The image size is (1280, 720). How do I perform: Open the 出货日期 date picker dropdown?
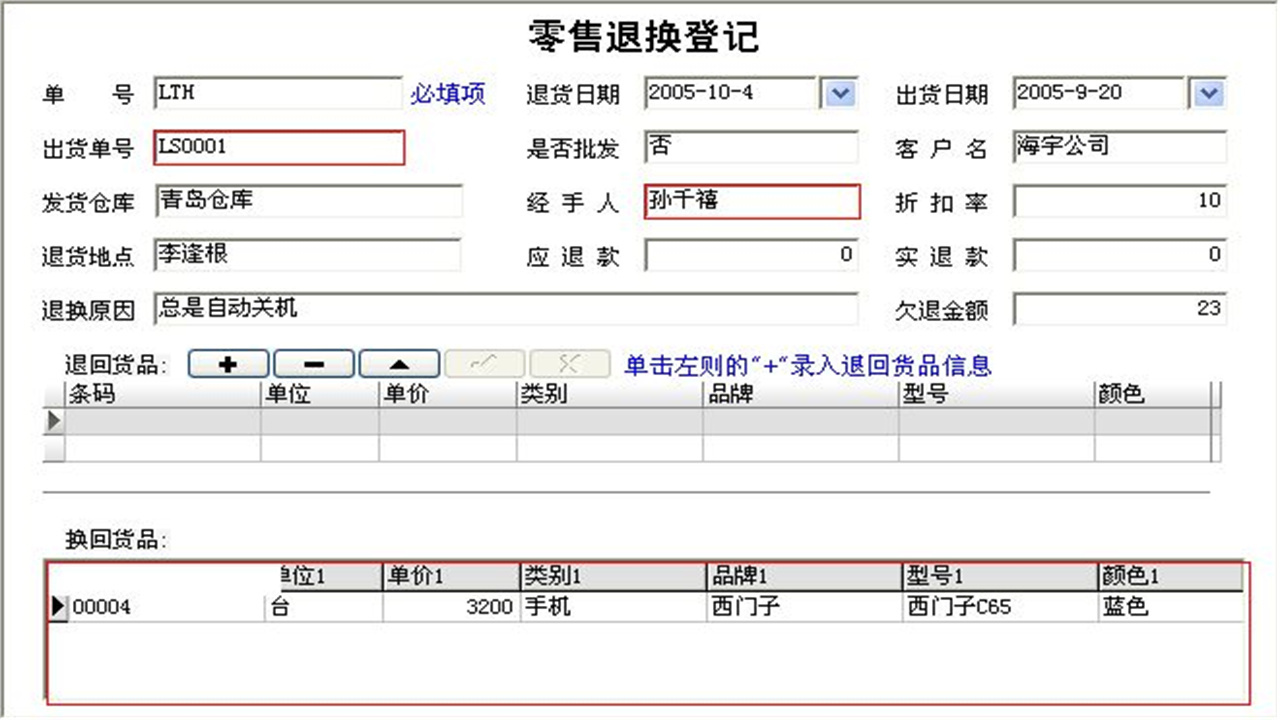(1208, 93)
